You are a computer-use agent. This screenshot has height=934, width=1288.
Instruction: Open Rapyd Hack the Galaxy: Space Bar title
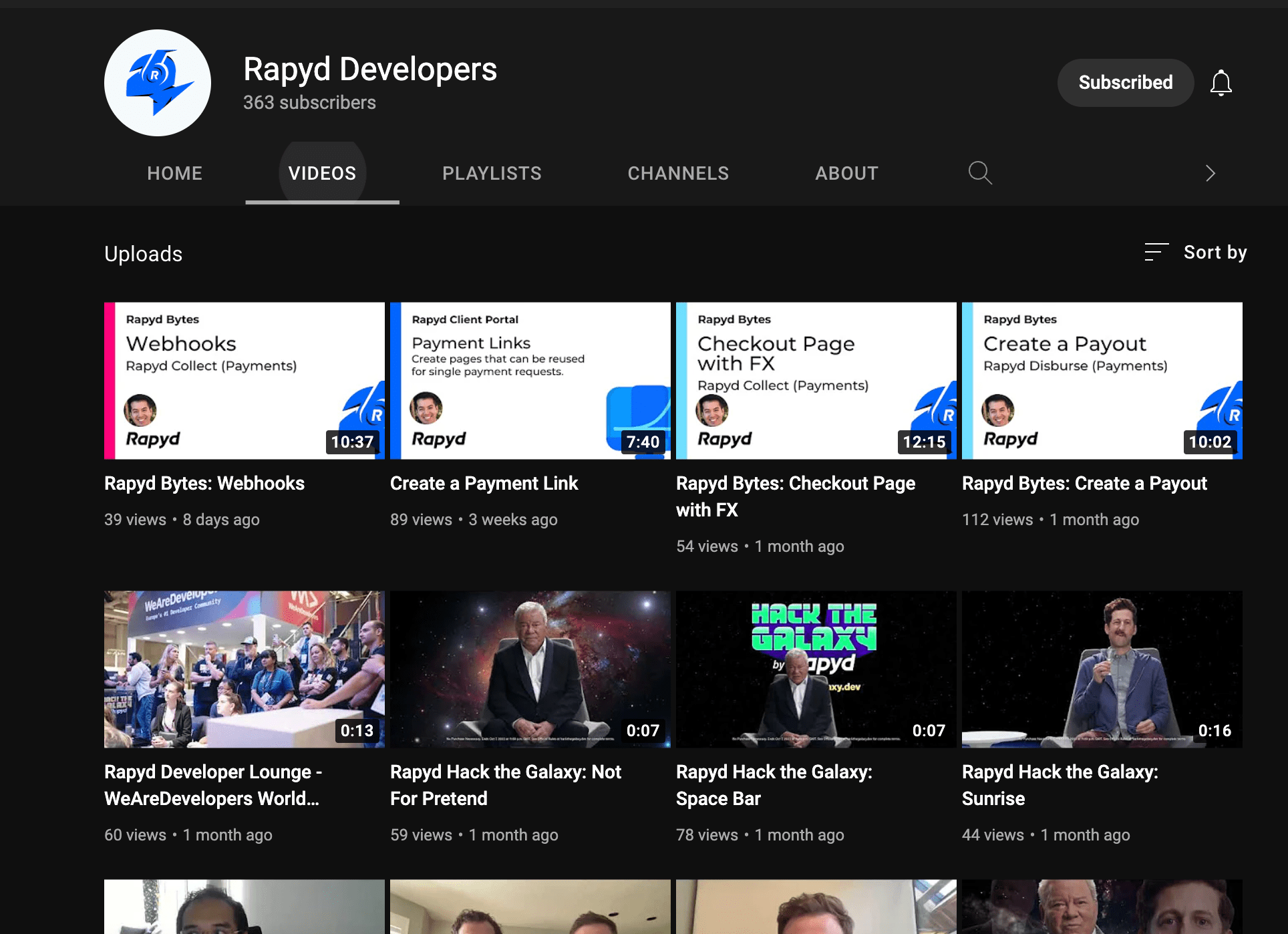click(x=774, y=785)
